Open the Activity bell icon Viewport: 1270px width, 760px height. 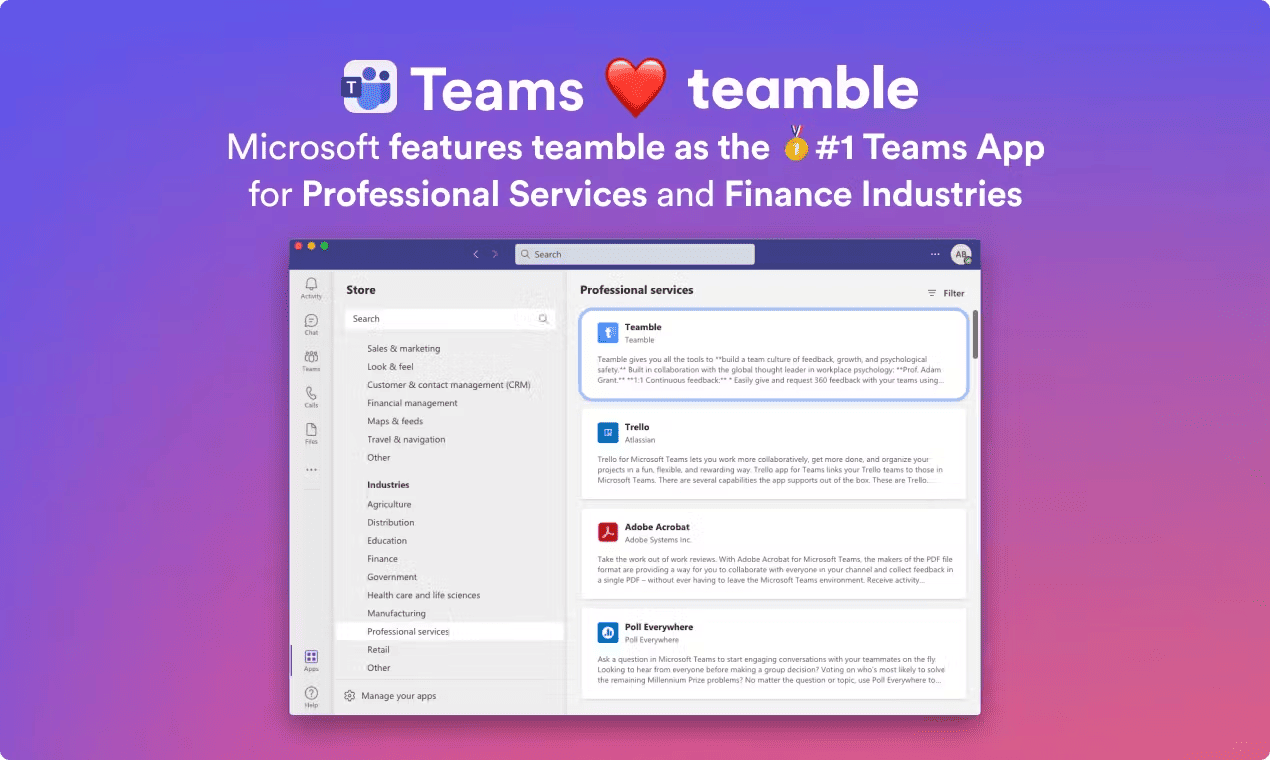[311, 287]
